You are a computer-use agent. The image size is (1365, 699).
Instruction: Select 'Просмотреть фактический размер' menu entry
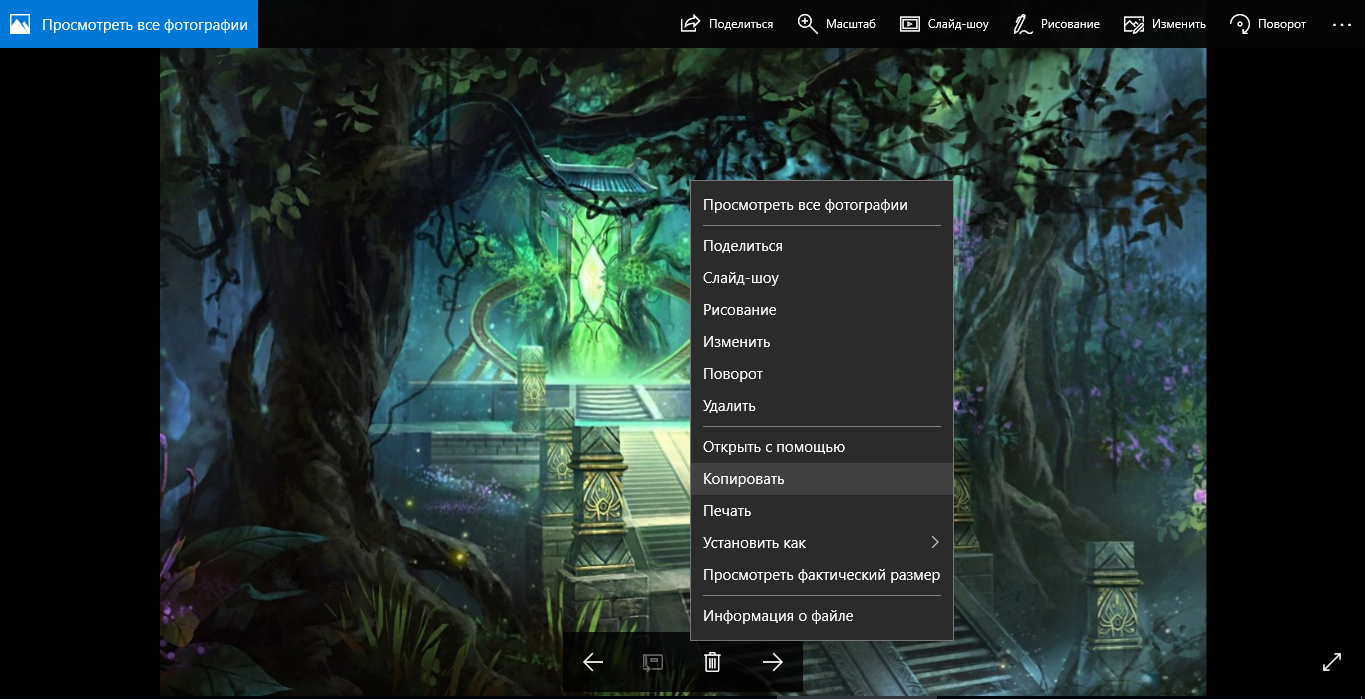click(822, 575)
